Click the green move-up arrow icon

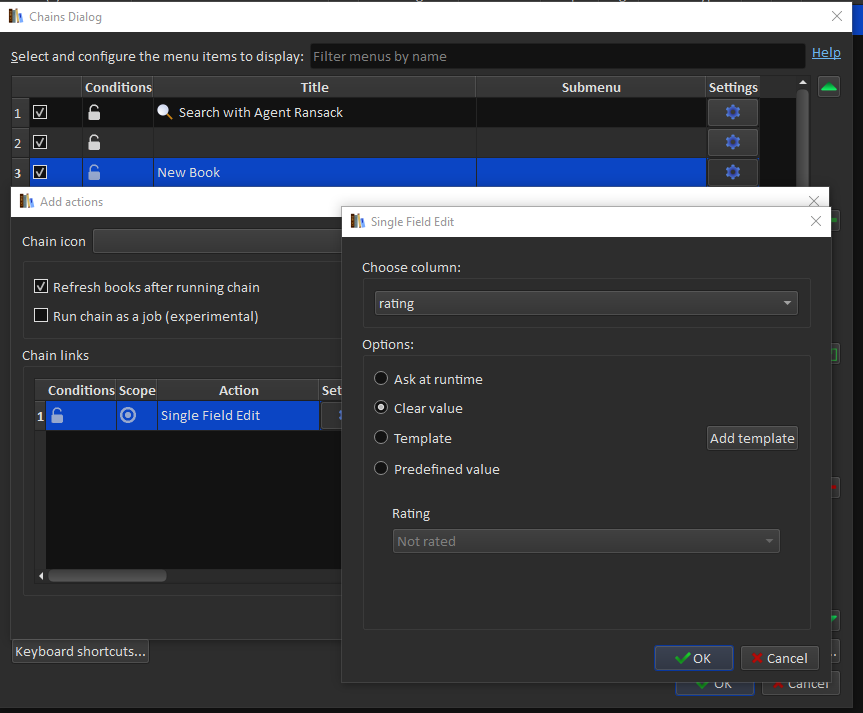(x=828, y=87)
